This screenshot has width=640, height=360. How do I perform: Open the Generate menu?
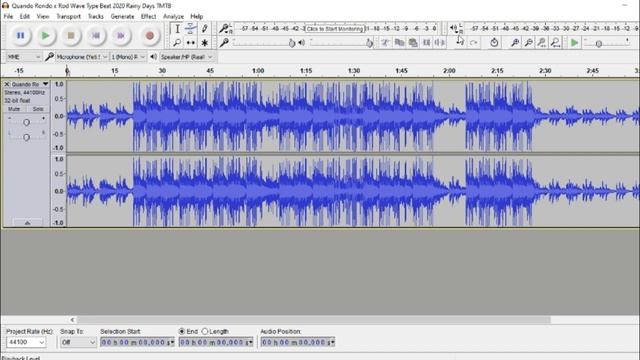click(x=122, y=16)
